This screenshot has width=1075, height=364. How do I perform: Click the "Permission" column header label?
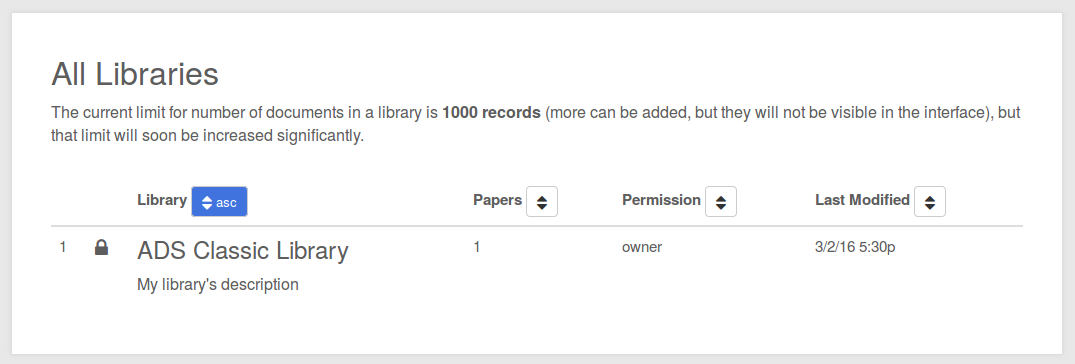point(662,200)
